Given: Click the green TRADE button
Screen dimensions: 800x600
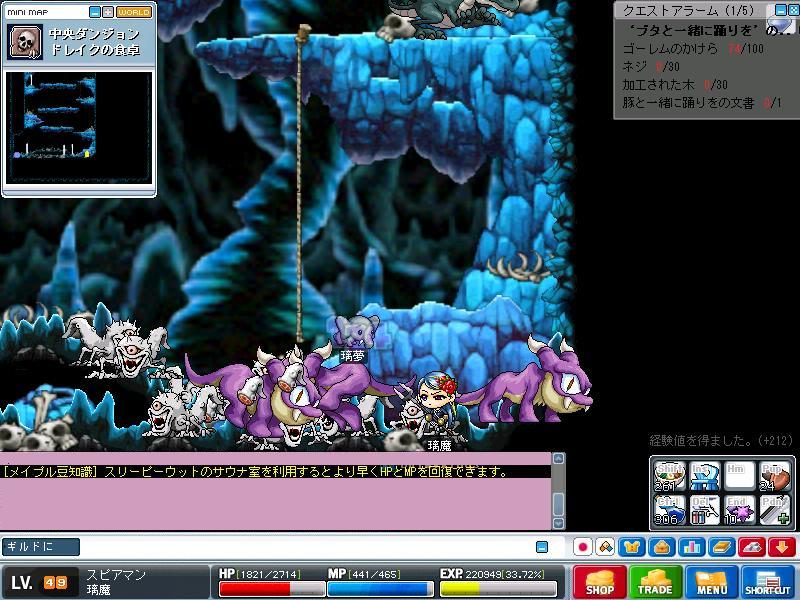Looking at the screenshot, I should pyautogui.click(x=655, y=582).
